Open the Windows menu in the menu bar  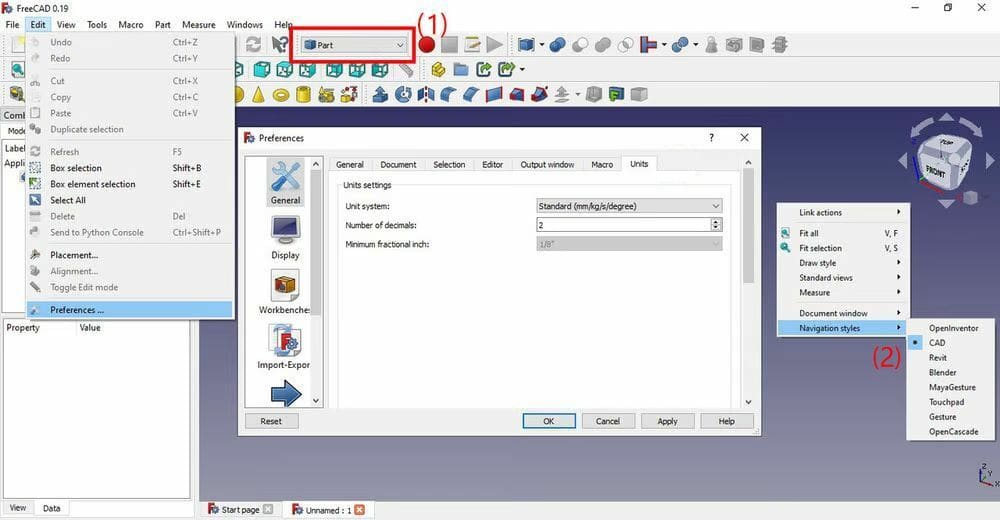coord(244,24)
